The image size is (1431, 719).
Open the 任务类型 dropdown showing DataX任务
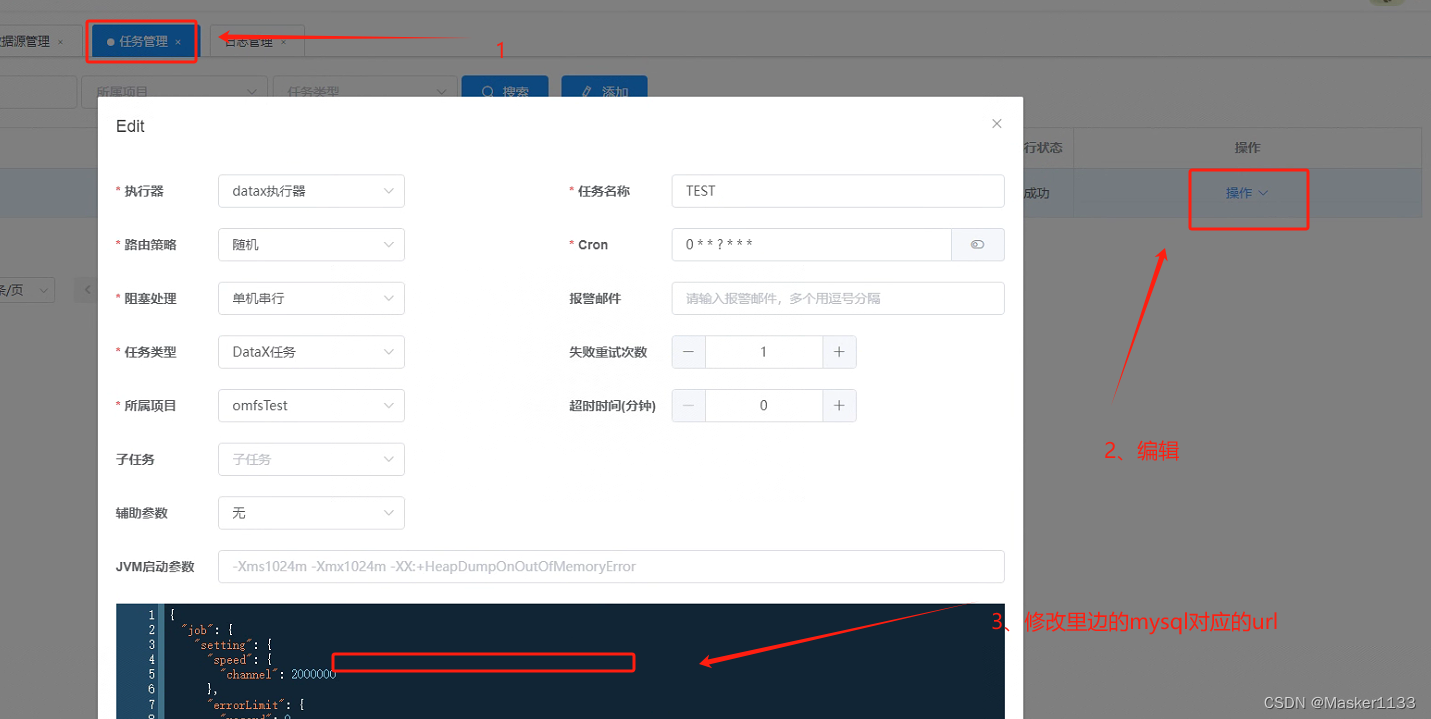pos(311,352)
